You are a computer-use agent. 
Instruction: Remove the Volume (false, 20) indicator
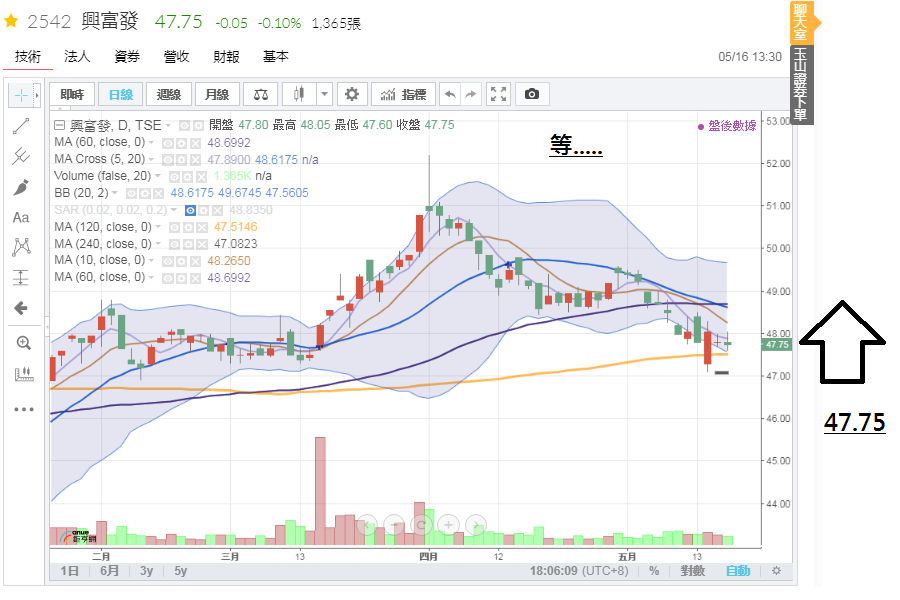pos(201,176)
